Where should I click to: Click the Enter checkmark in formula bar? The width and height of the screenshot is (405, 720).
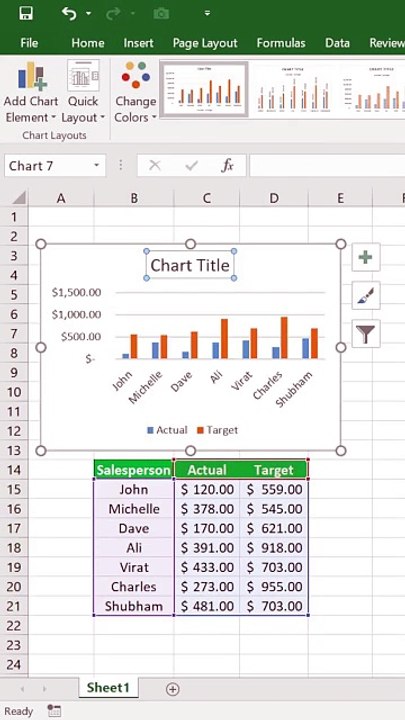pyautogui.click(x=191, y=166)
